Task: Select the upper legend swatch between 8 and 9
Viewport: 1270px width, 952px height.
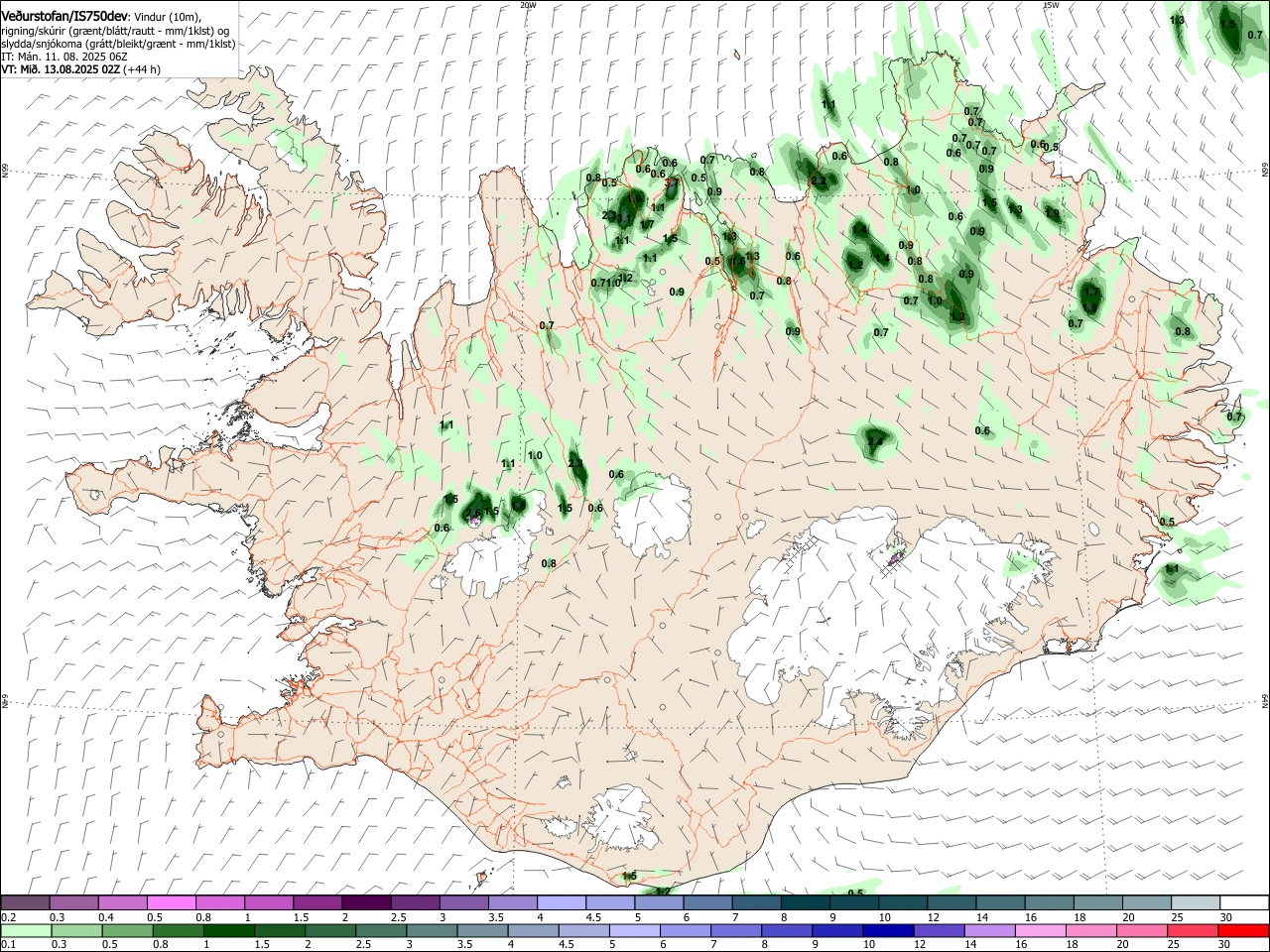Action: (x=806, y=903)
